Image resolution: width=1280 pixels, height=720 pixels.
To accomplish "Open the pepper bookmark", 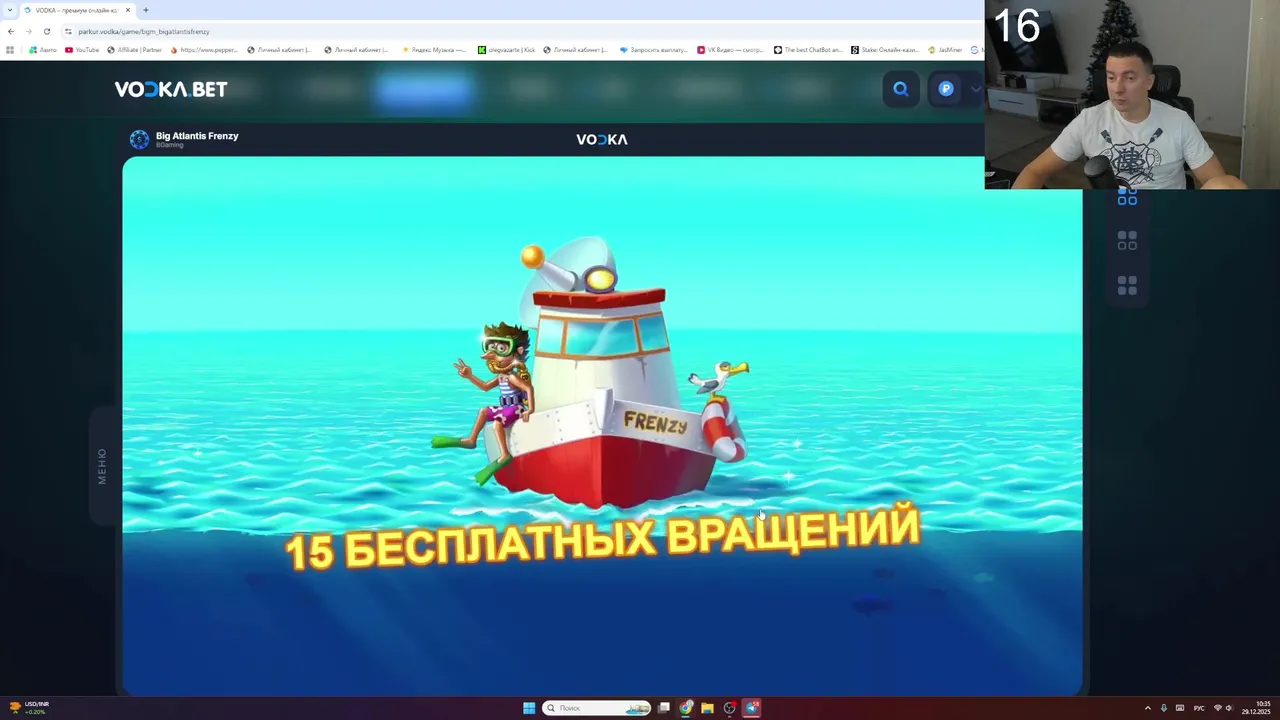I will (x=204, y=50).
